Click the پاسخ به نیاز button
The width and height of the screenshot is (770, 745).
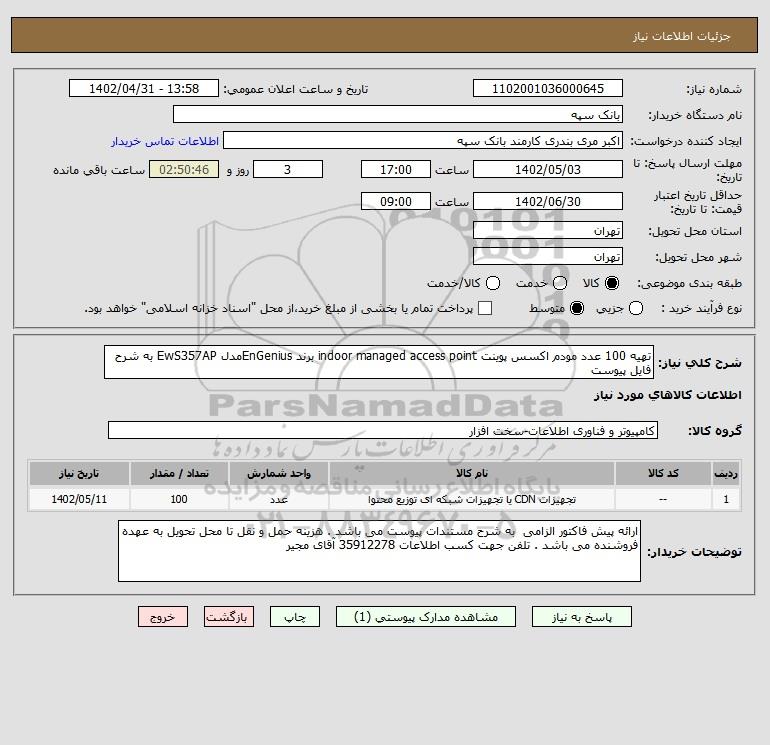coord(581,617)
